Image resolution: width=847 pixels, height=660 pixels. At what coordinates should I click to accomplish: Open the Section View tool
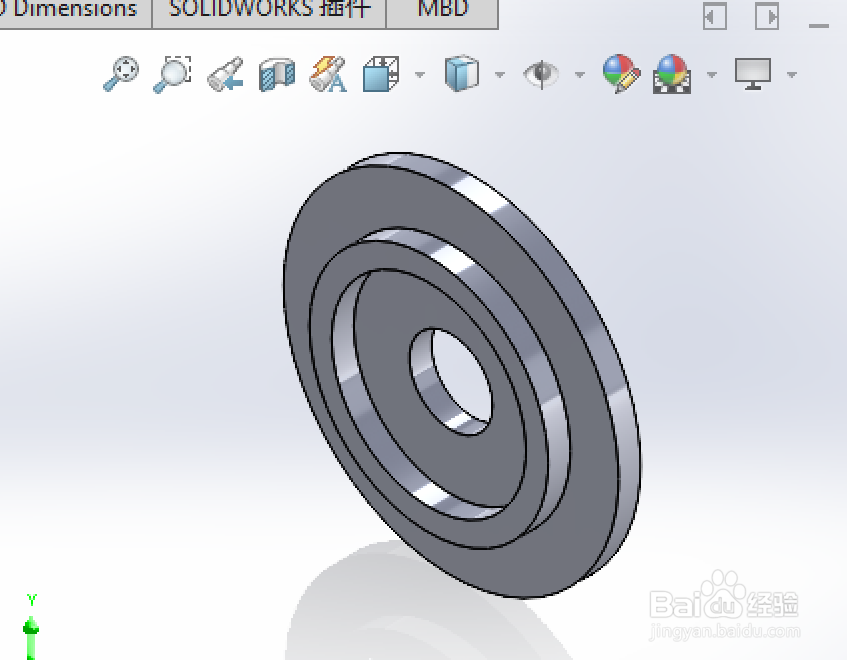[275, 74]
